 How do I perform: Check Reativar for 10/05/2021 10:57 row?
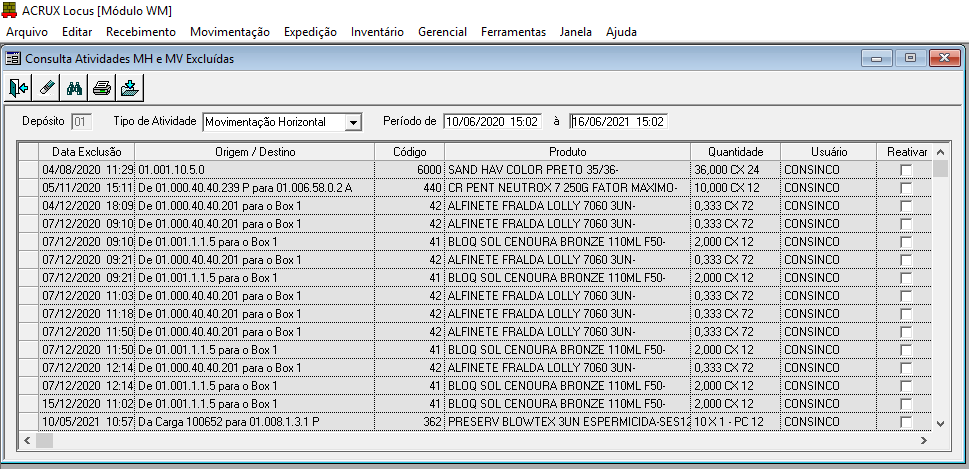pyautogui.click(x=906, y=421)
